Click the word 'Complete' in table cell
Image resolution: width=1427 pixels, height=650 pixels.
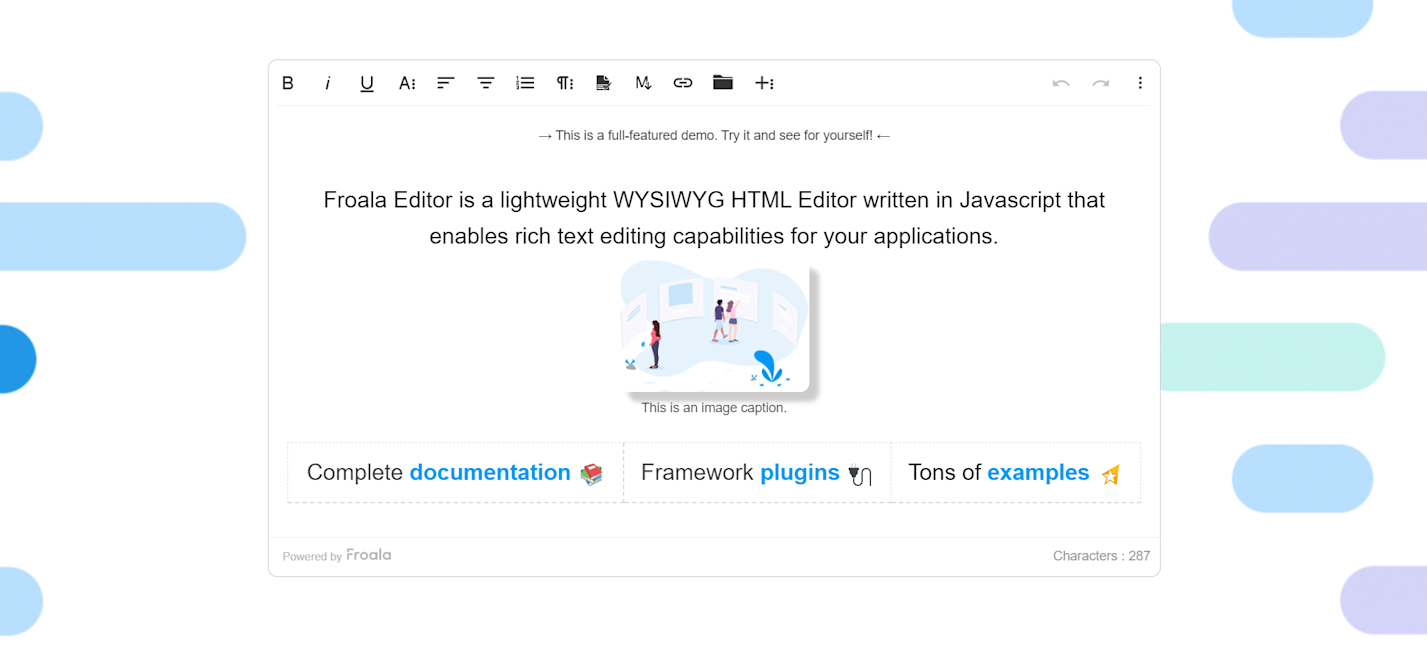[x=355, y=472]
